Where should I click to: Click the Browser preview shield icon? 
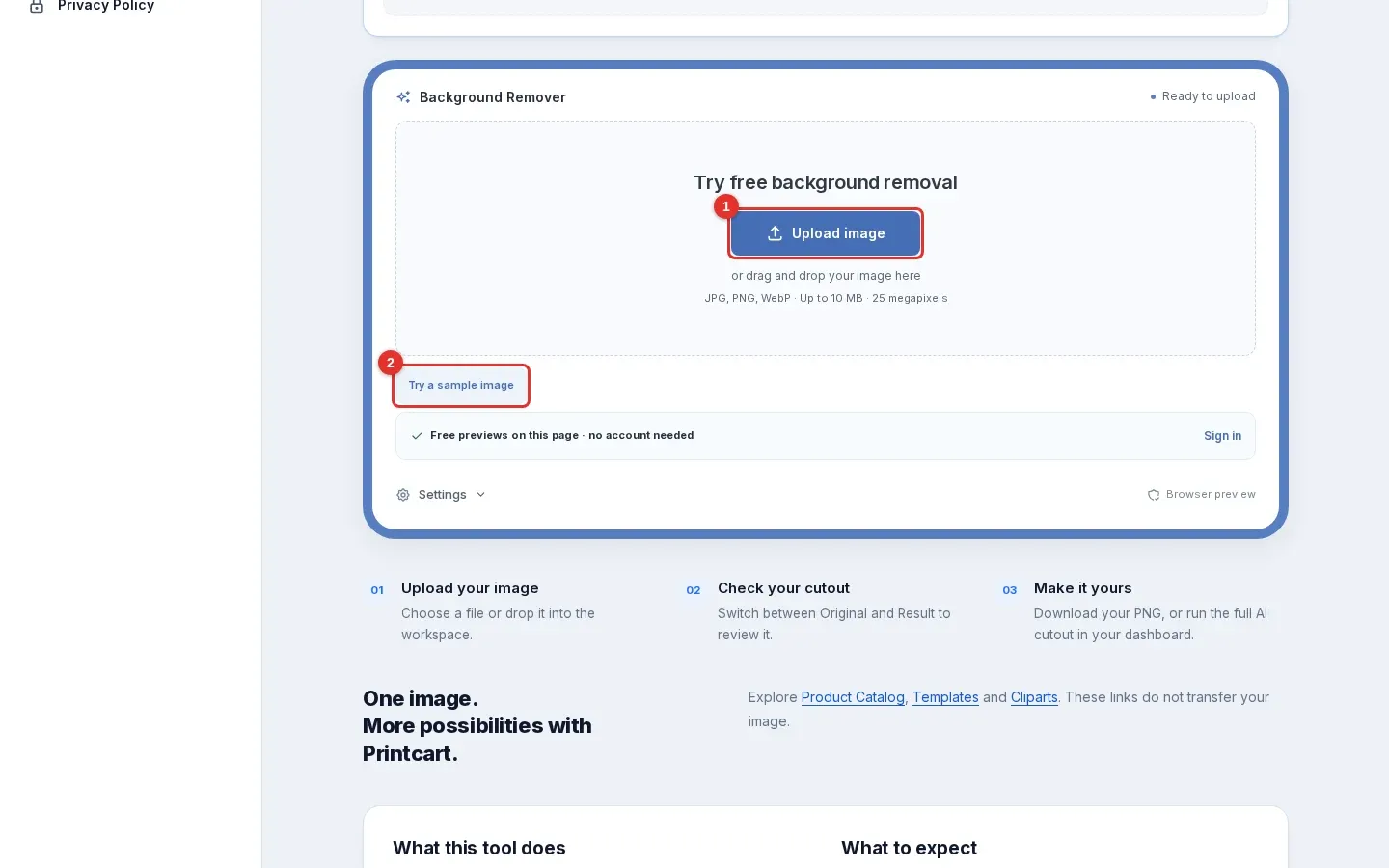click(x=1154, y=495)
